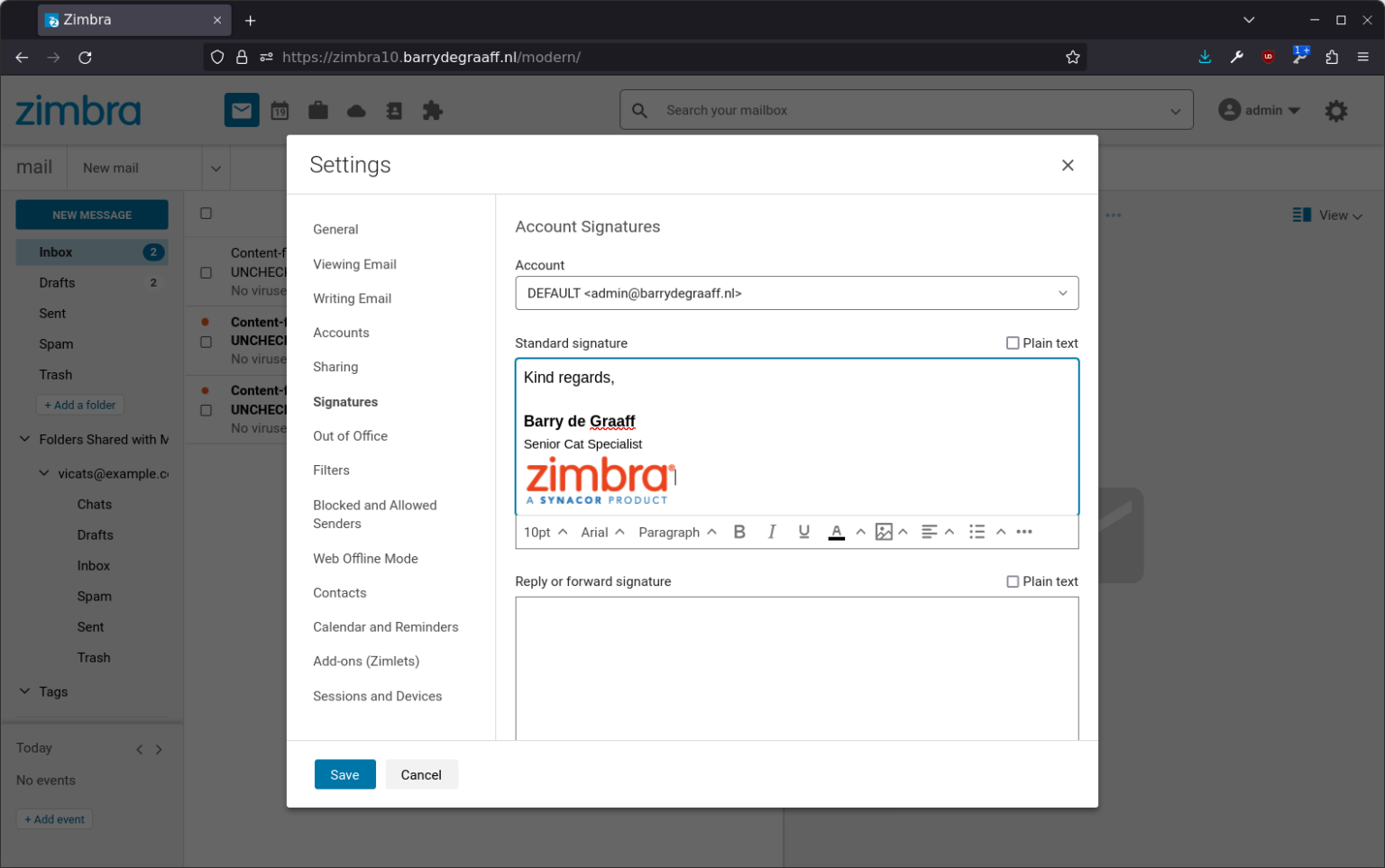Open the settings gear icon

[1335, 109]
